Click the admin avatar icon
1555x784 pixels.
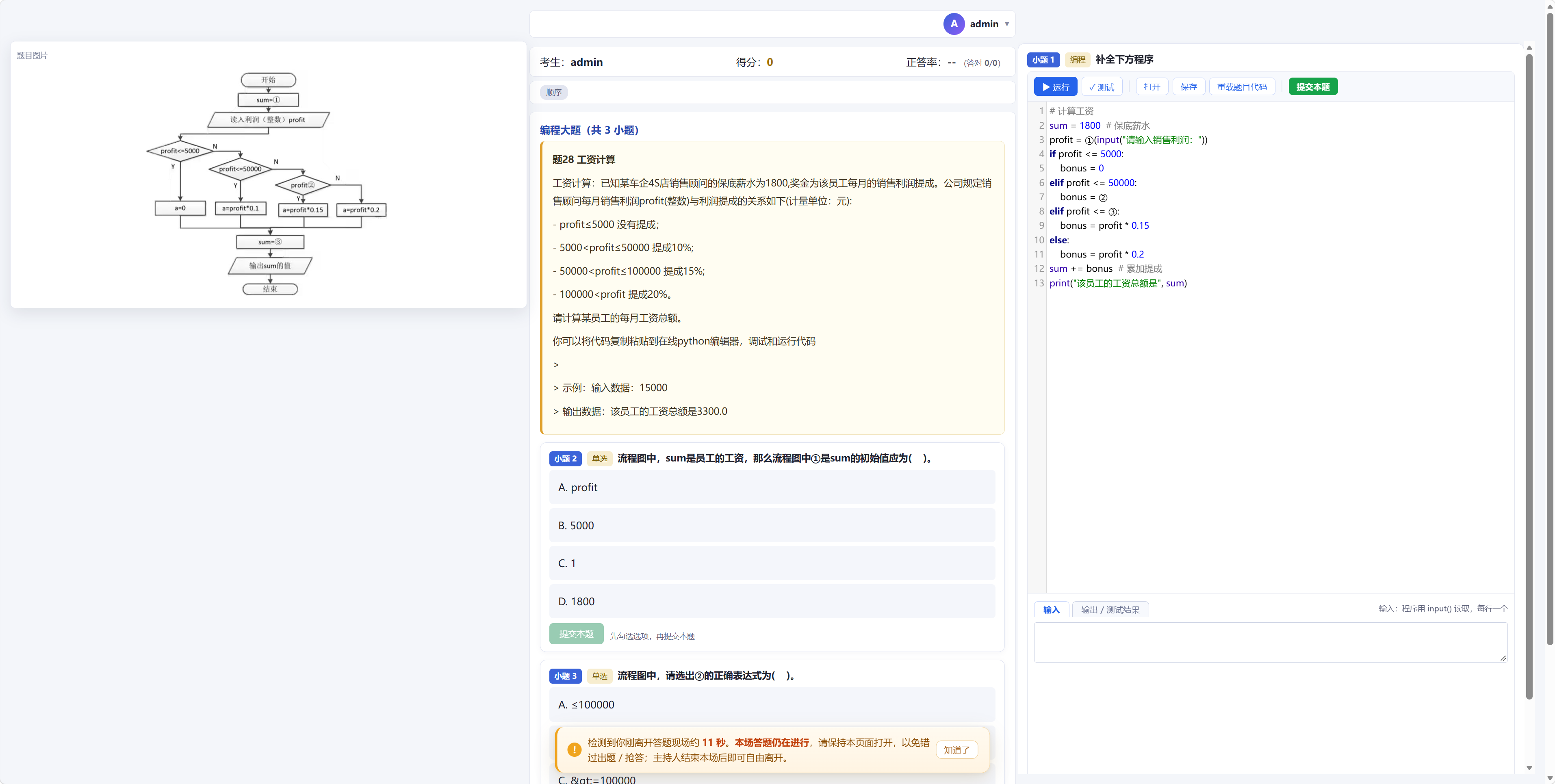(954, 24)
